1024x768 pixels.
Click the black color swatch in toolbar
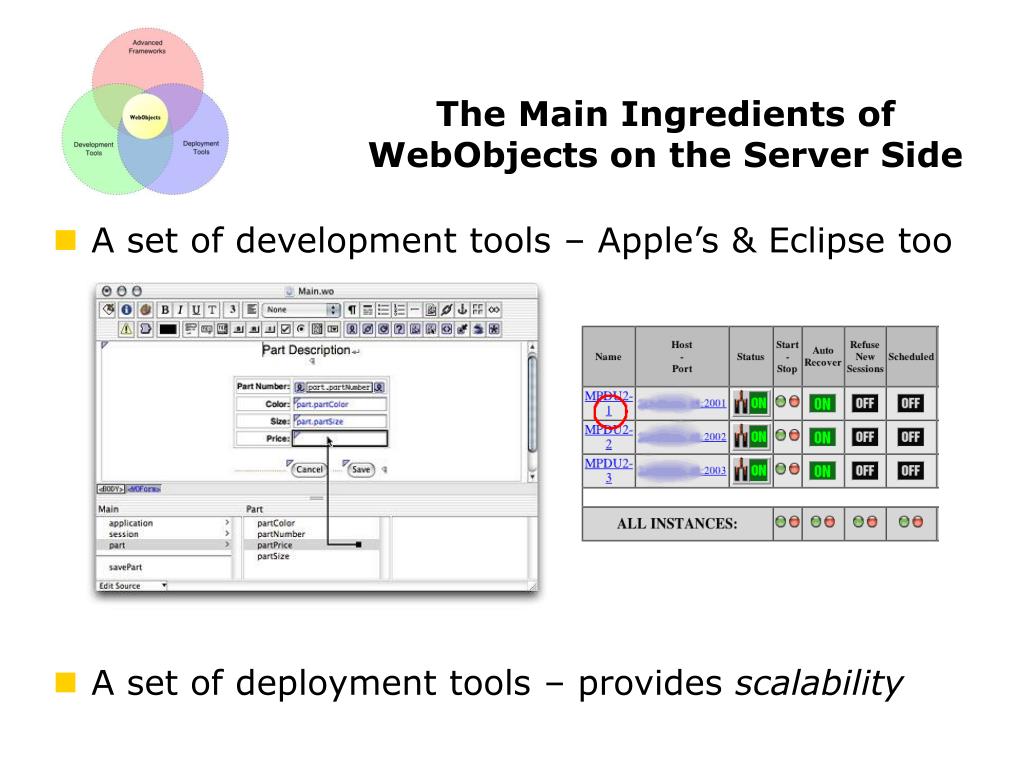click(168, 329)
